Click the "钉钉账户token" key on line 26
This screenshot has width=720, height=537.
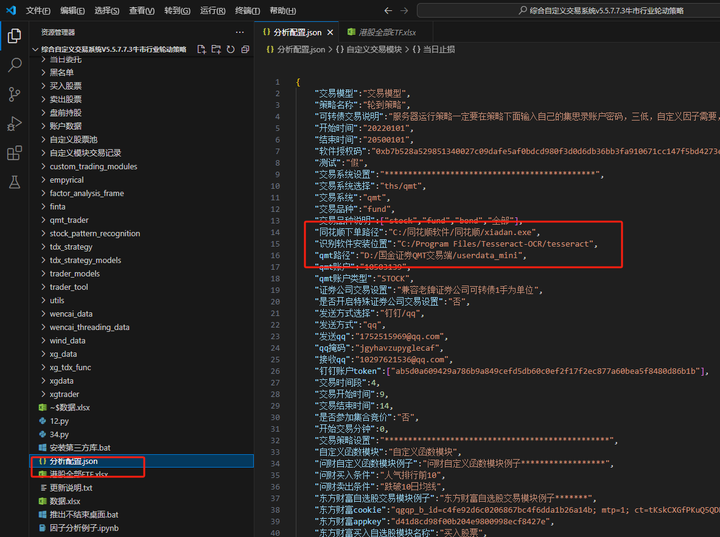tap(350, 371)
